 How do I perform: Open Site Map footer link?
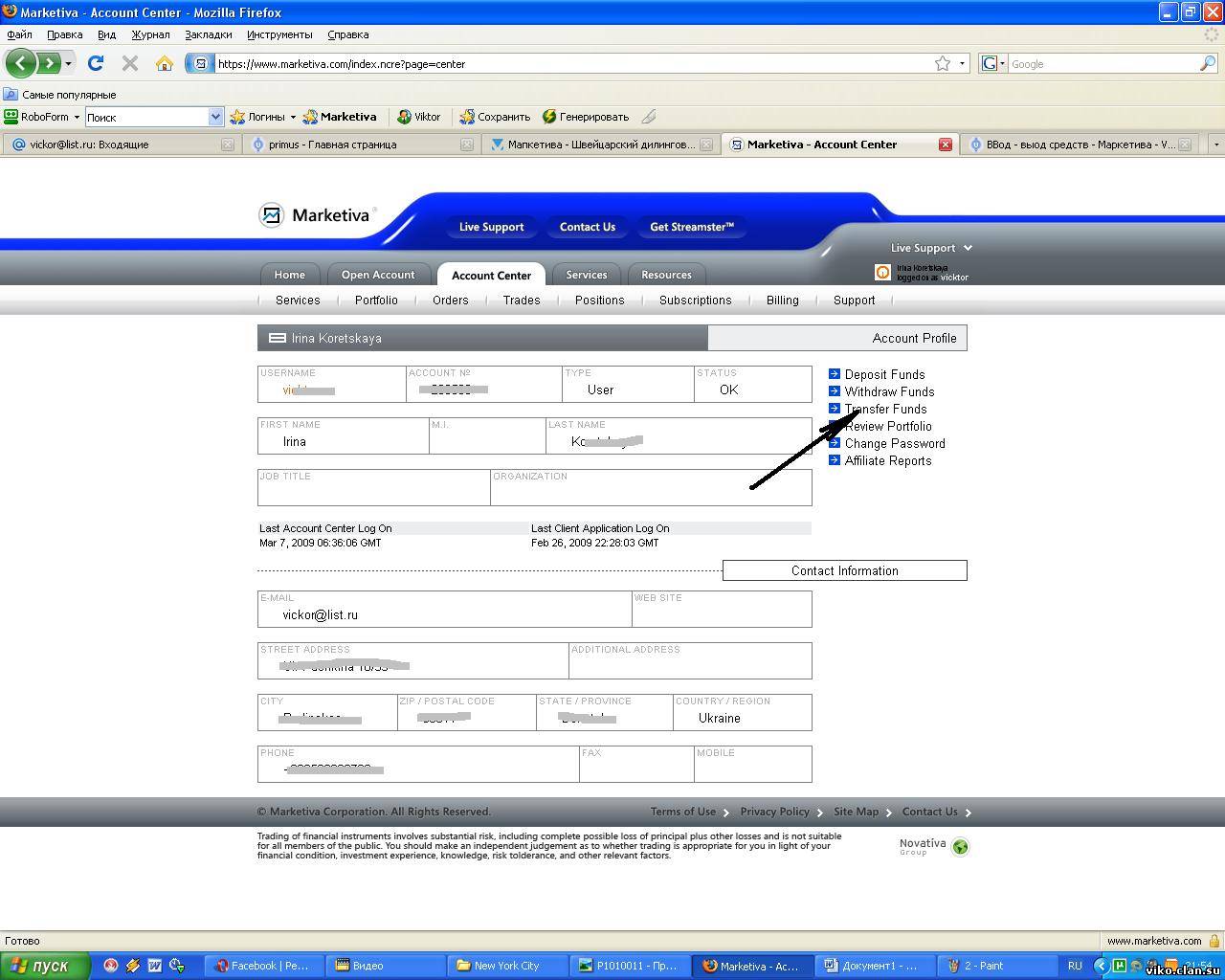pos(856,812)
